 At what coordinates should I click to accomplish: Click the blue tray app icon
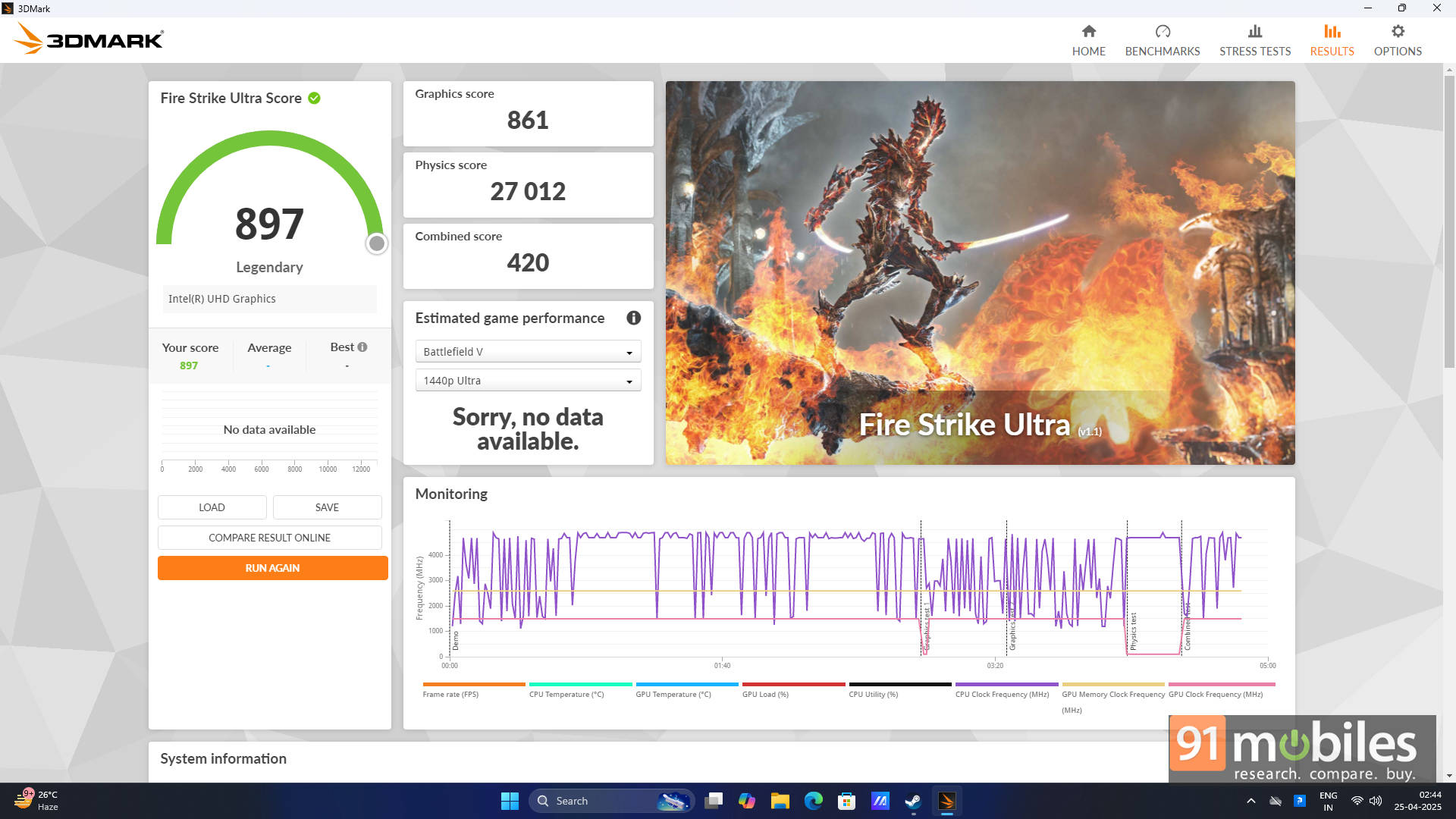click(x=1299, y=801)
